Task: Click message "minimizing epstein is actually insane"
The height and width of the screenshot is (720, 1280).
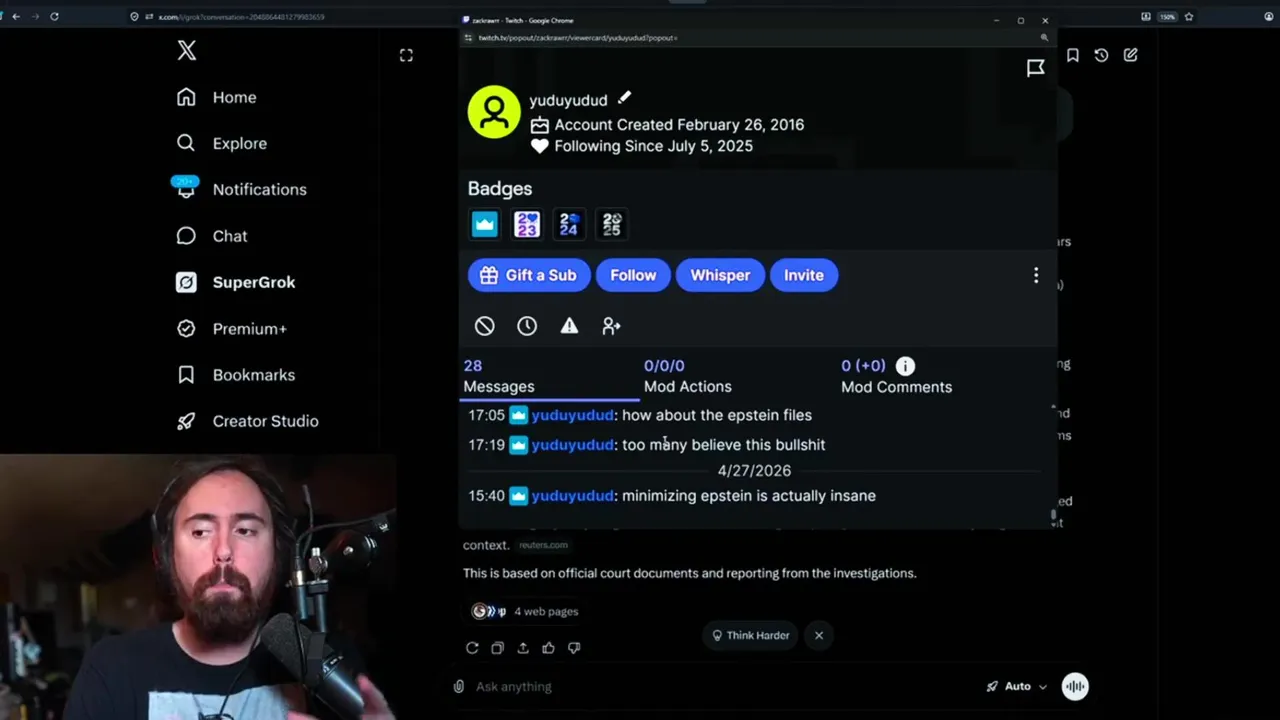Action: 749,496
